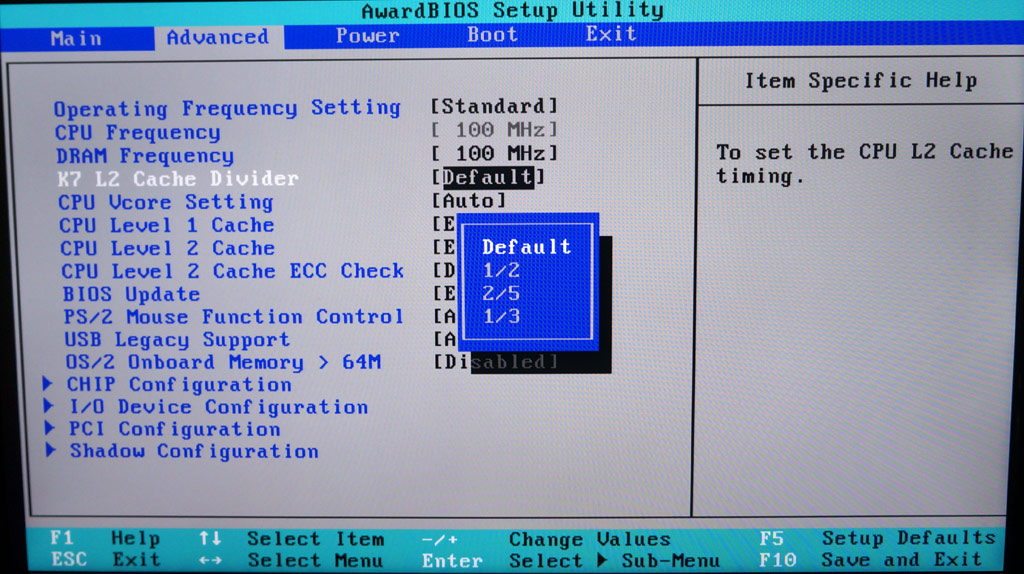Select USB Legacy Support label

(x=177, y=340)
